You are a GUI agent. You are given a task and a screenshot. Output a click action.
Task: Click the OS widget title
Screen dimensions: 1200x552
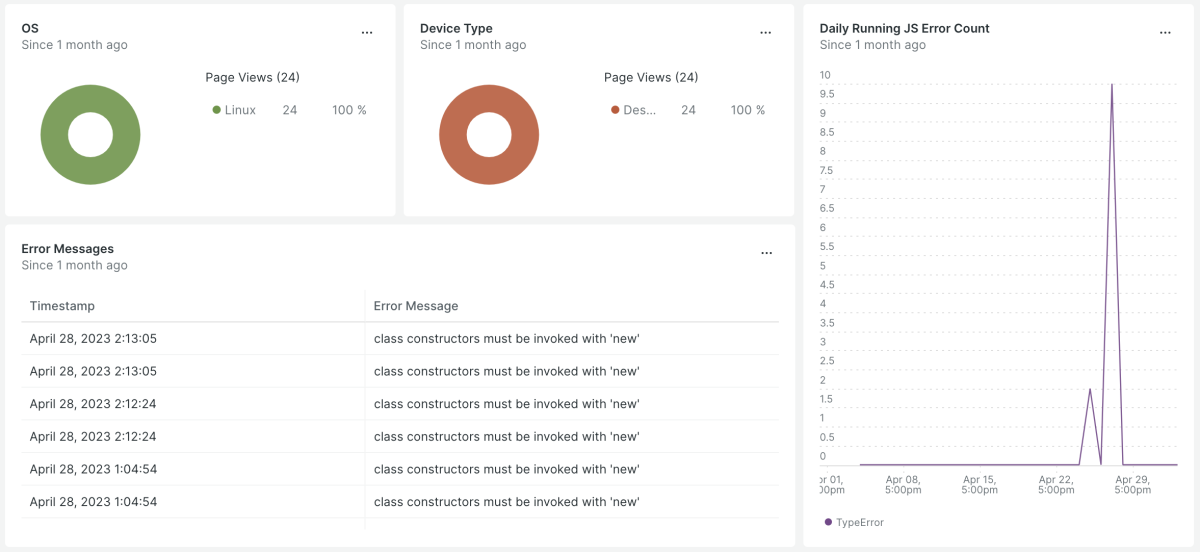[30, 28]
